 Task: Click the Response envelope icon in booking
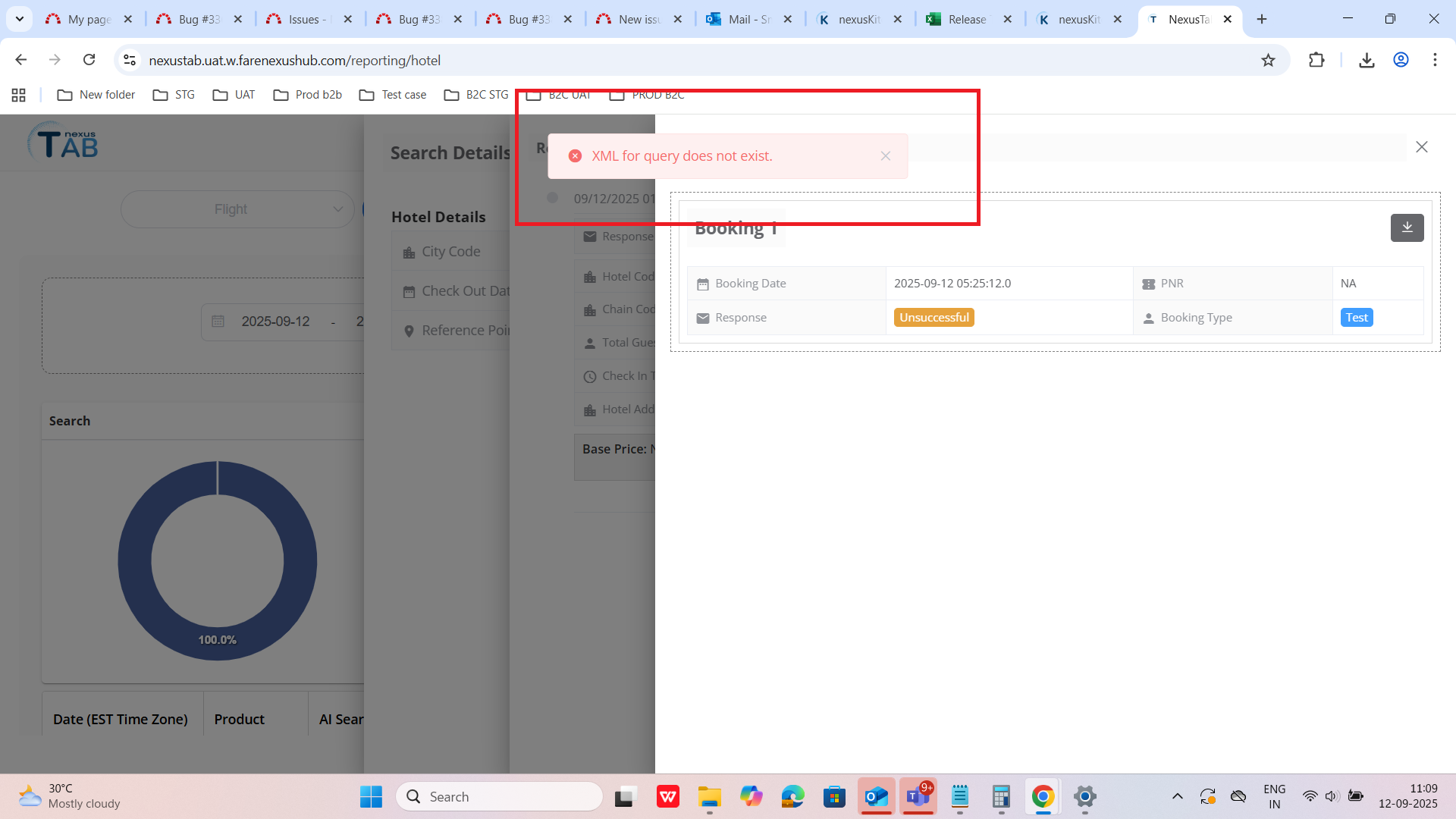coord(703,318)
